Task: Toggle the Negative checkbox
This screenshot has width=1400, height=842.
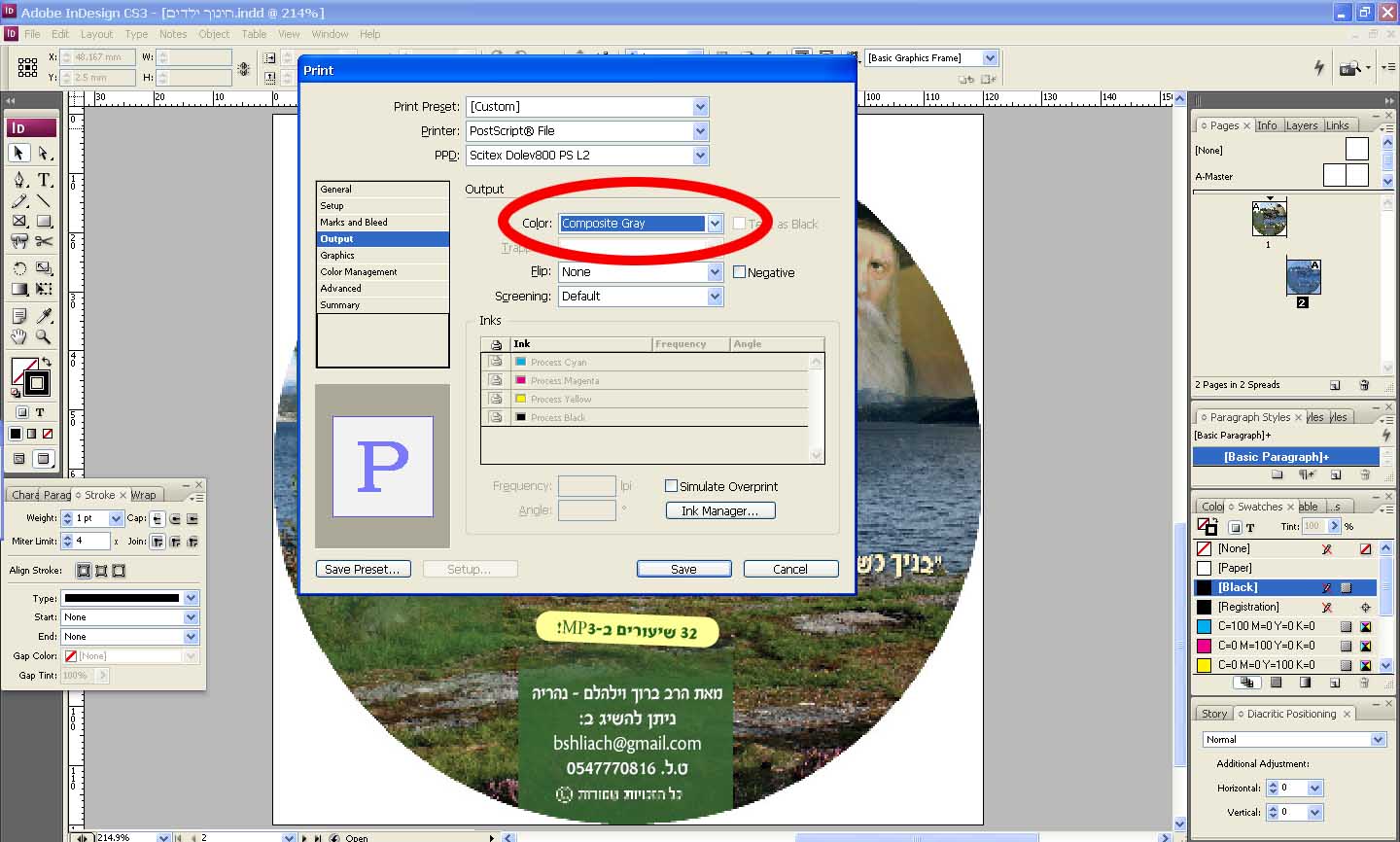Action: tap(740, 272)
